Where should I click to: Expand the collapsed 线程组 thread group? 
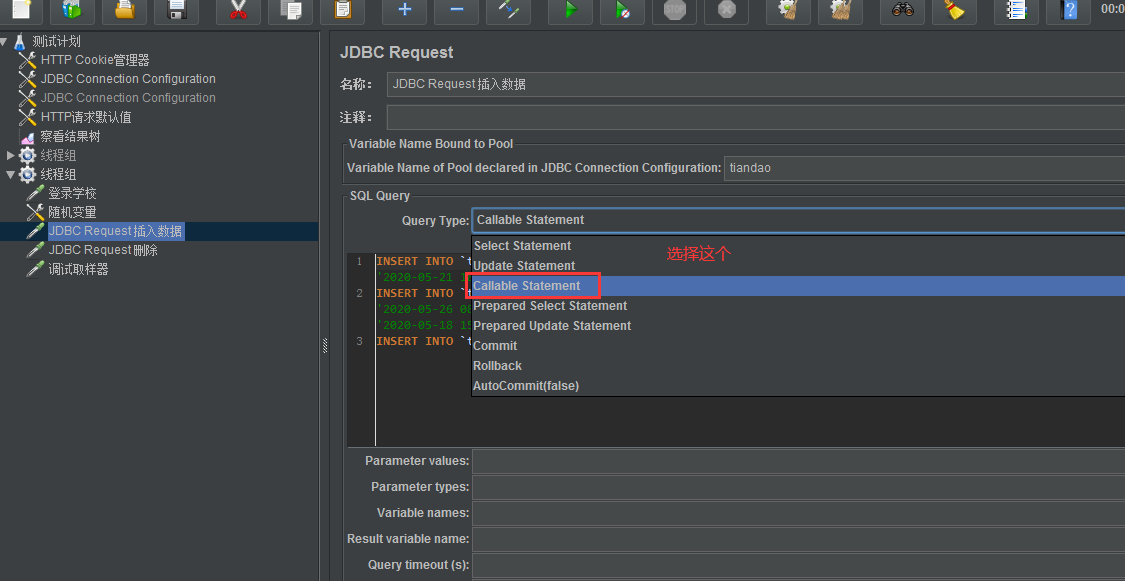pos(8,154)
